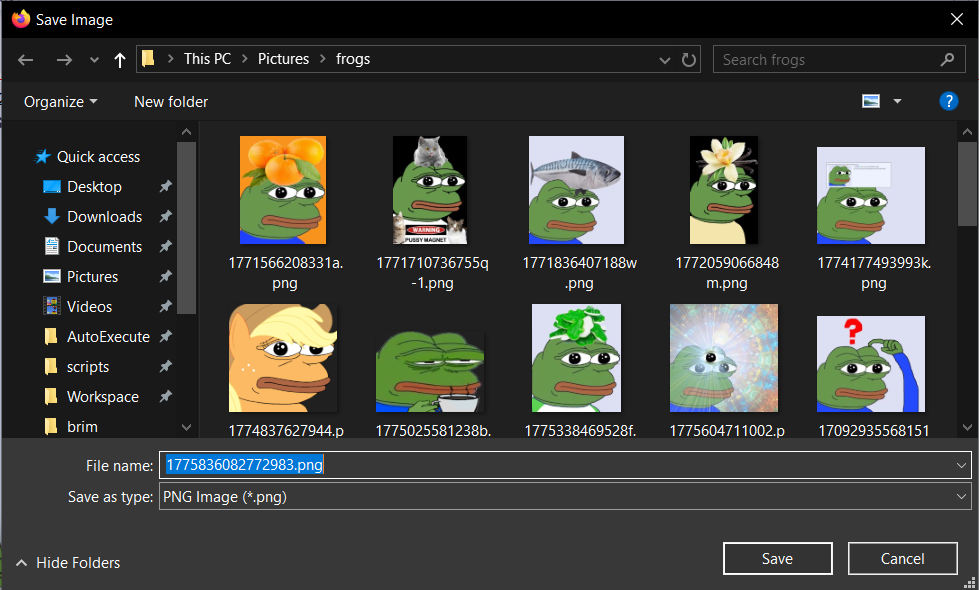Open the view options dropdown arrow
The width and height of the screenshot is (979, 590).
(x=897, y=101)
